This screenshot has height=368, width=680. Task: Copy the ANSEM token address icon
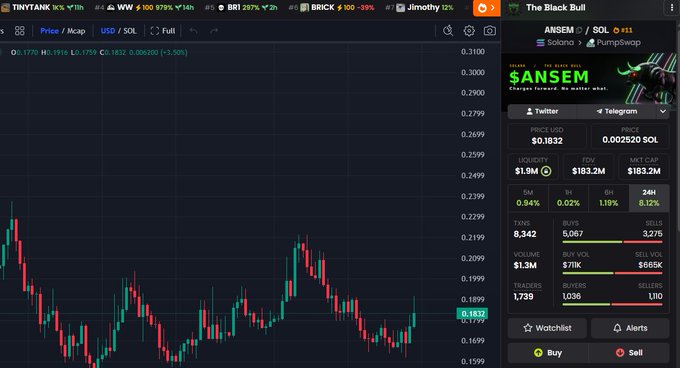point(579,30)
